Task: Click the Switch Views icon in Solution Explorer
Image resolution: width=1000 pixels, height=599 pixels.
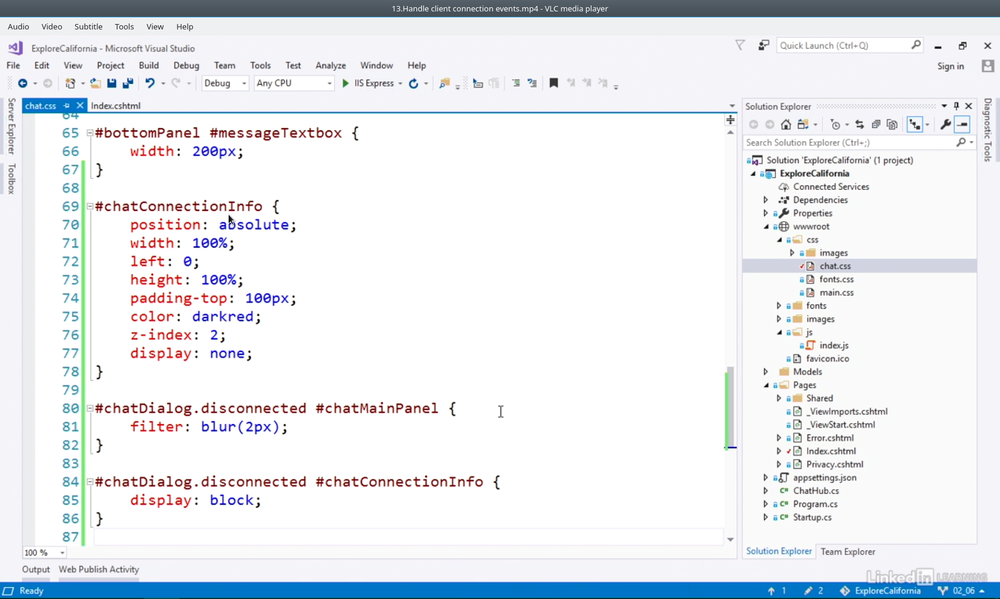Action: [803, 124]
